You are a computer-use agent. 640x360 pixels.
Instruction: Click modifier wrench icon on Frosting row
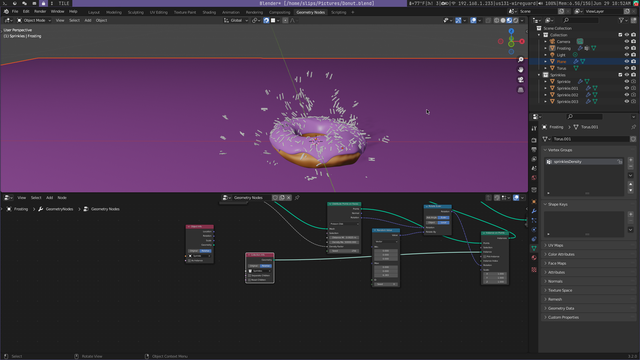[580, 48]
